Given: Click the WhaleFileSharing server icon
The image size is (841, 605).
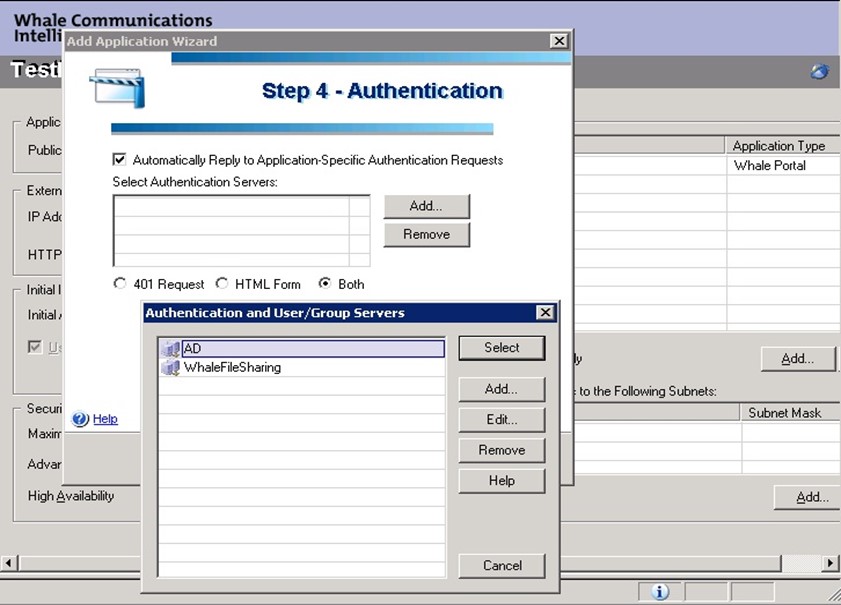Looking at the screenshot, I should click(170, 367).
